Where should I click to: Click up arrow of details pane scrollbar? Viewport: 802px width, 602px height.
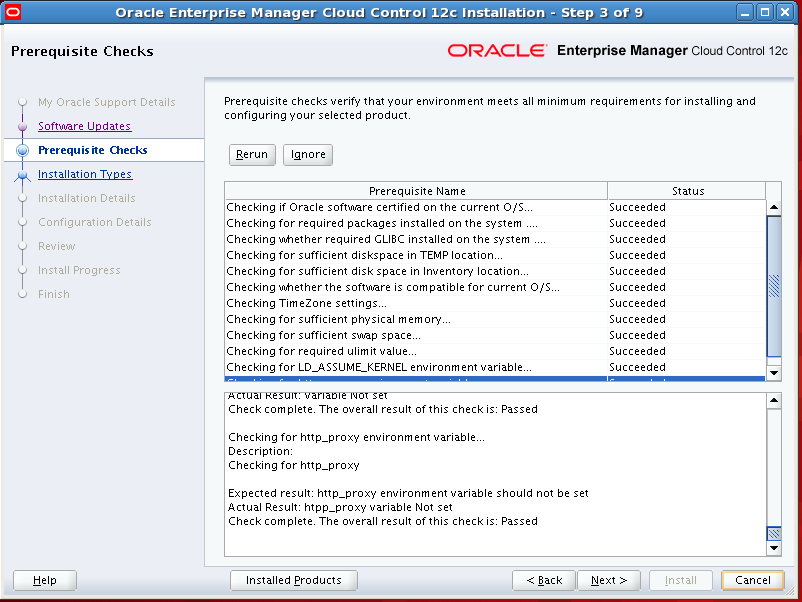pyautogui.click(x=774, y=400)
